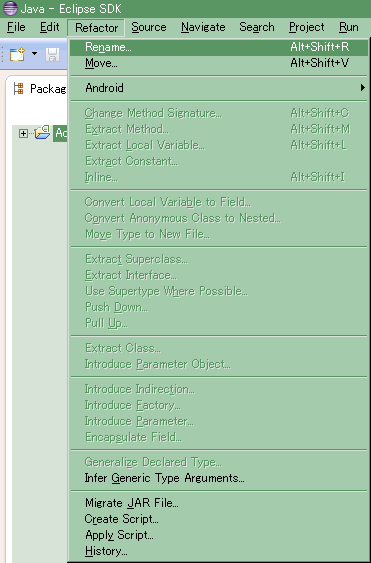Open the New wizard dropdown arrow

[x=34, y=54]
